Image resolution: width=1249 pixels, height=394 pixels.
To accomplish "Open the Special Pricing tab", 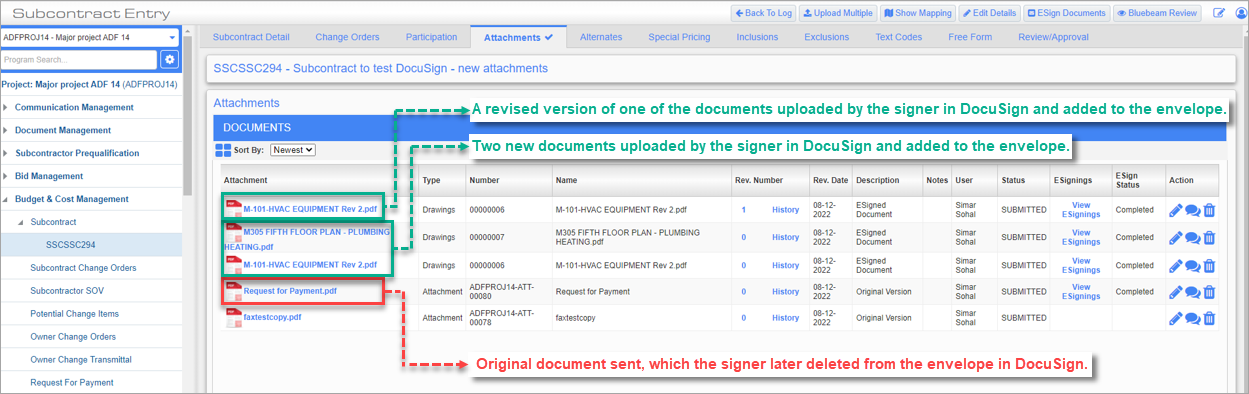I will [679, 37].
